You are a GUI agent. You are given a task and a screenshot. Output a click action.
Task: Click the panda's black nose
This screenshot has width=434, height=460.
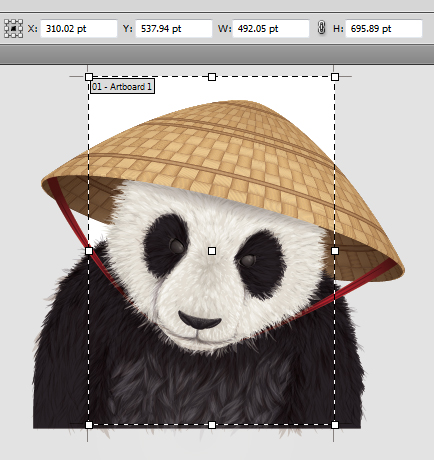pyautogui.click(x=199, y=321)
